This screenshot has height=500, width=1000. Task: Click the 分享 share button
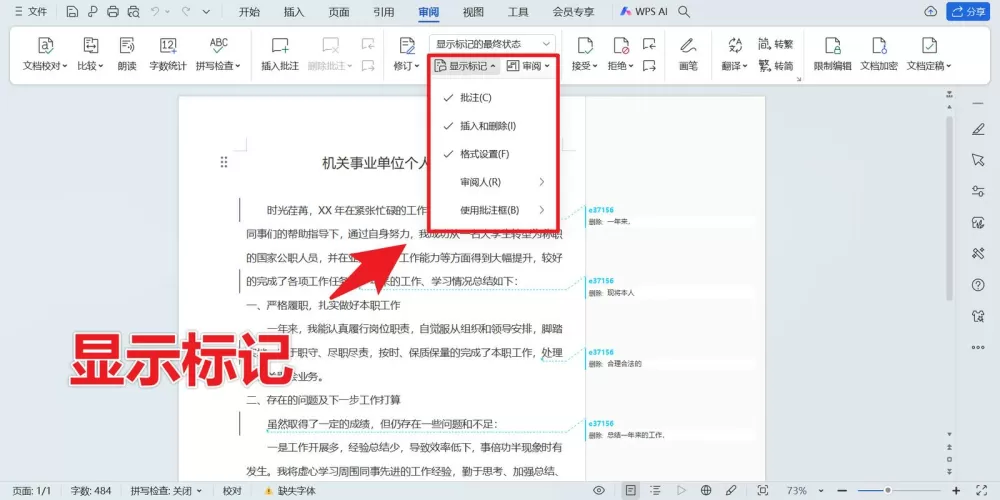pyautogui.click(x=967, y=11)
